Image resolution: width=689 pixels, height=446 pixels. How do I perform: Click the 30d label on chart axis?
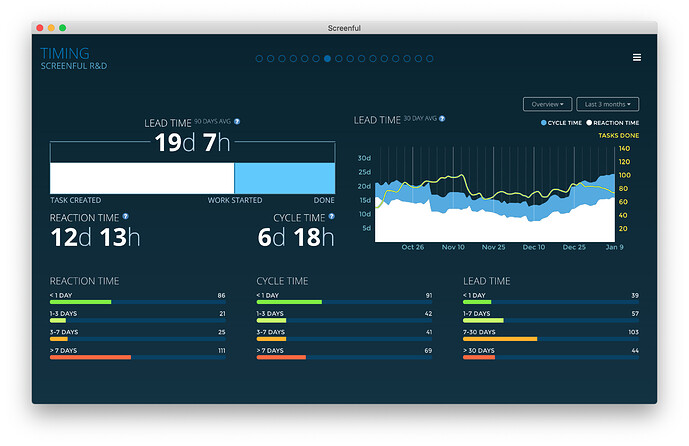(x=364, y=158)
